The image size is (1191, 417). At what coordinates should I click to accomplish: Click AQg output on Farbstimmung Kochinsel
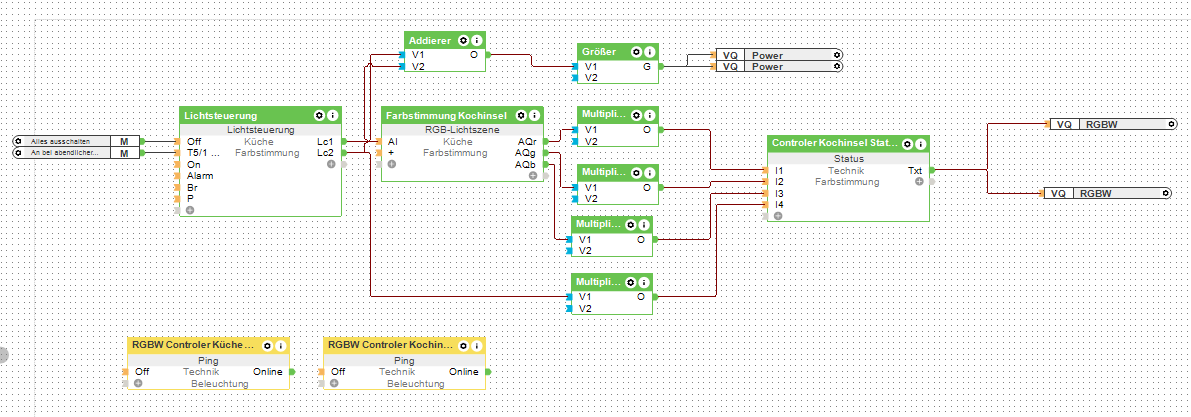526,153
